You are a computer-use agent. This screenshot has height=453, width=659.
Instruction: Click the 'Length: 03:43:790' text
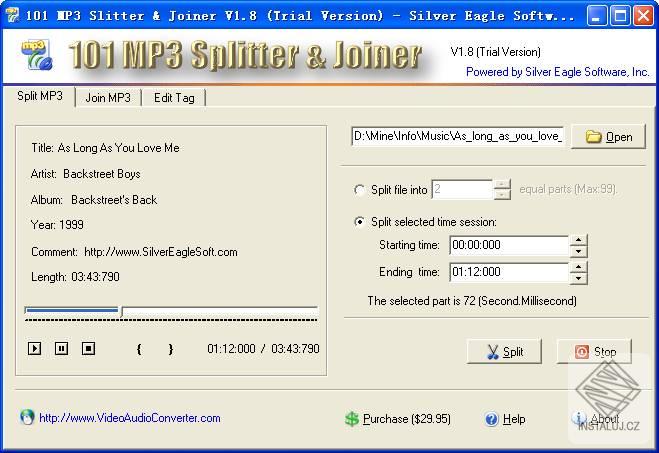pos(75,277)
